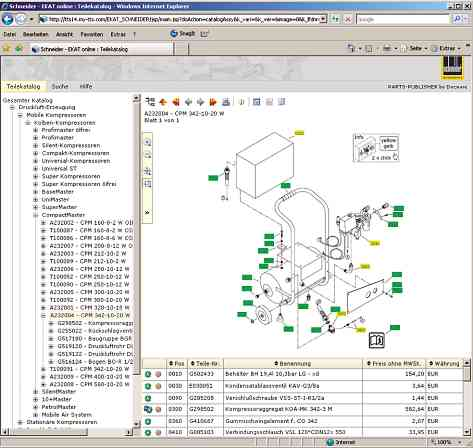This screenshot has width=473, height=448.
Task: Expand the side toolbar with the double chevron
Action: 147,212
